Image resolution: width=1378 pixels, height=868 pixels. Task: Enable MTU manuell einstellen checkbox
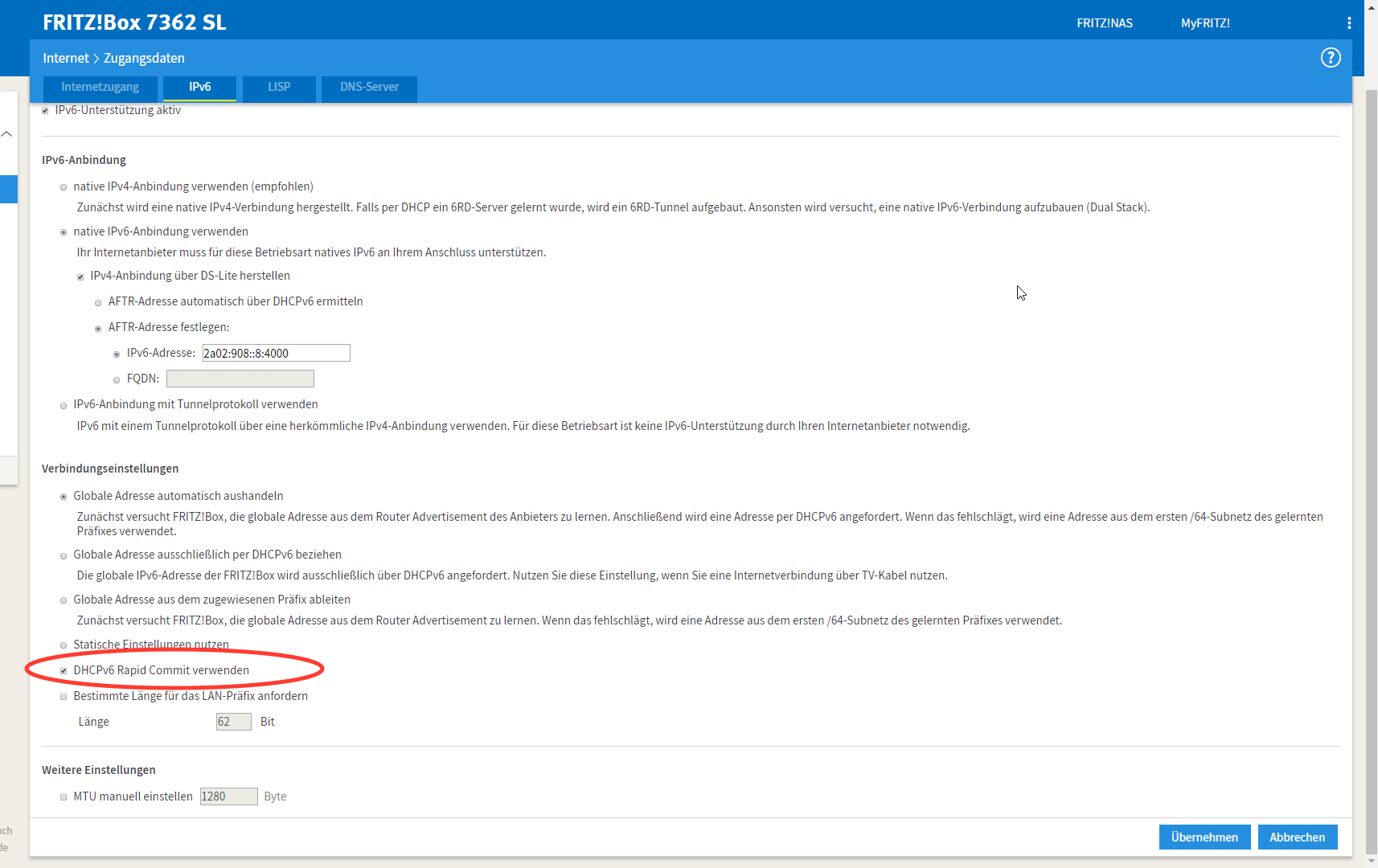coord(64,797)
